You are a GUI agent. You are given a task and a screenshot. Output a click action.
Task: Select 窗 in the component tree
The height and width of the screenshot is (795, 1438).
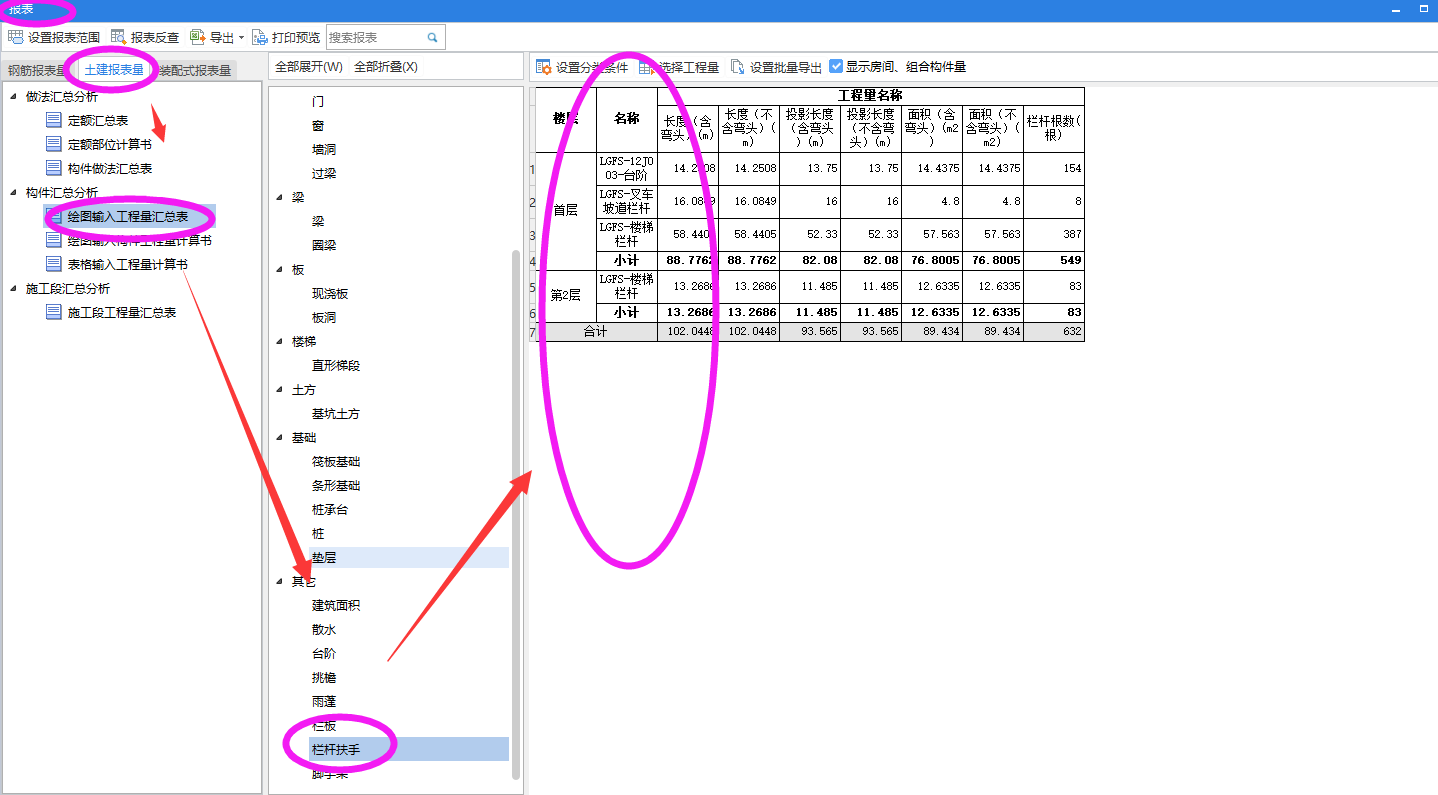click(318, 125)
